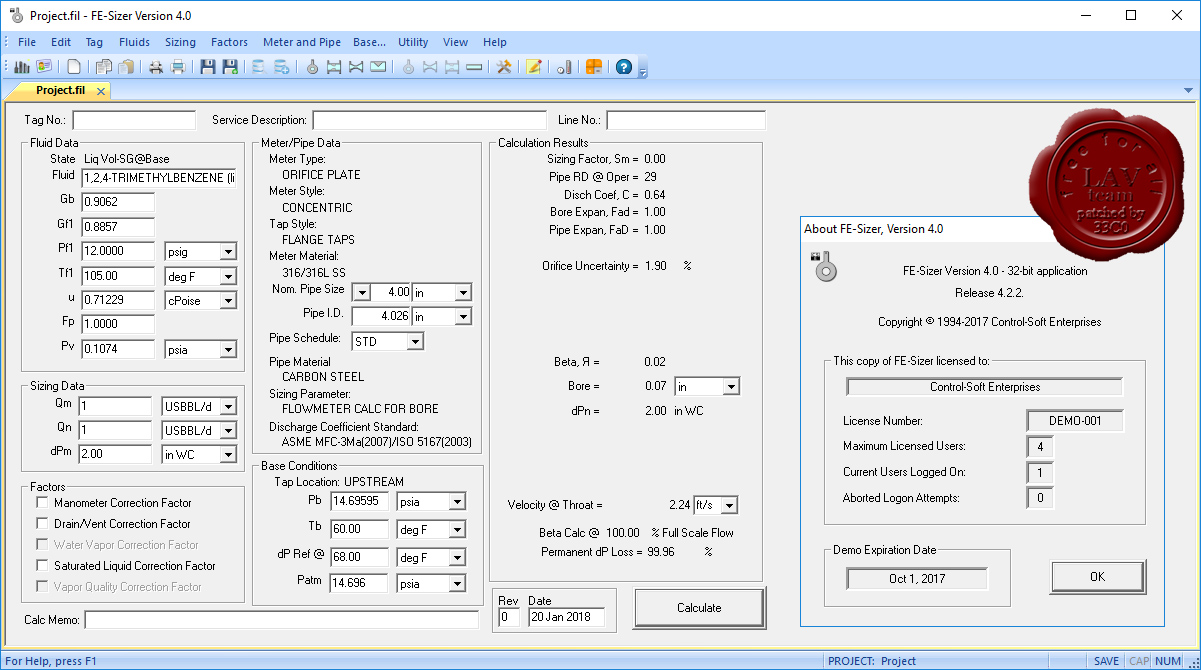Image resolution: width=1201 pixels, height=670 pixels.
Task: Open the Pipe I.D. unit dropdown
Action: 462,316
